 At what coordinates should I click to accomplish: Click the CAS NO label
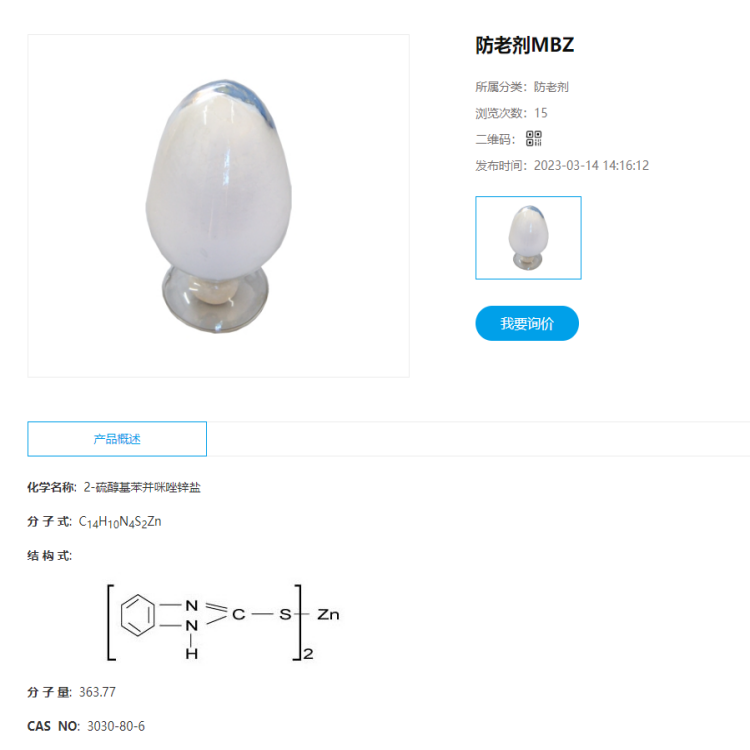(53, 726)
